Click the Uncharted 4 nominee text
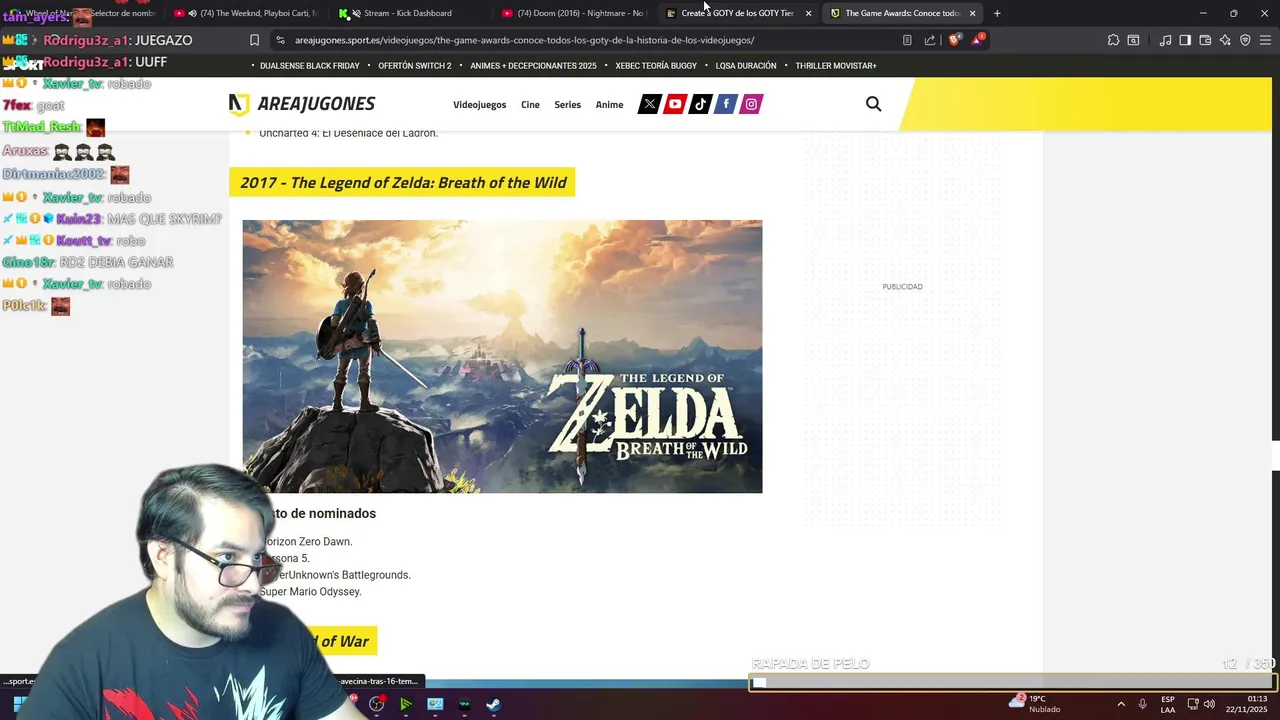 [x=348, y=133]
